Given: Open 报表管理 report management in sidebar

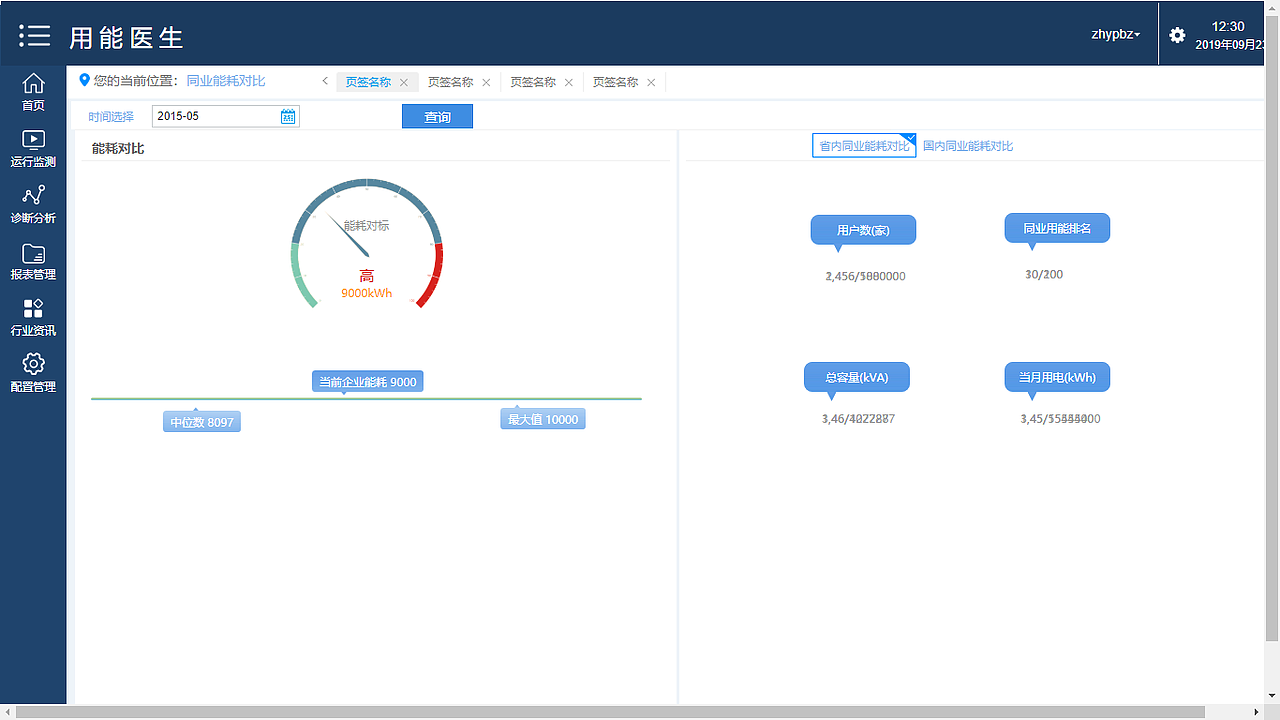Looking at the screenshot, I should pos(33,261).
